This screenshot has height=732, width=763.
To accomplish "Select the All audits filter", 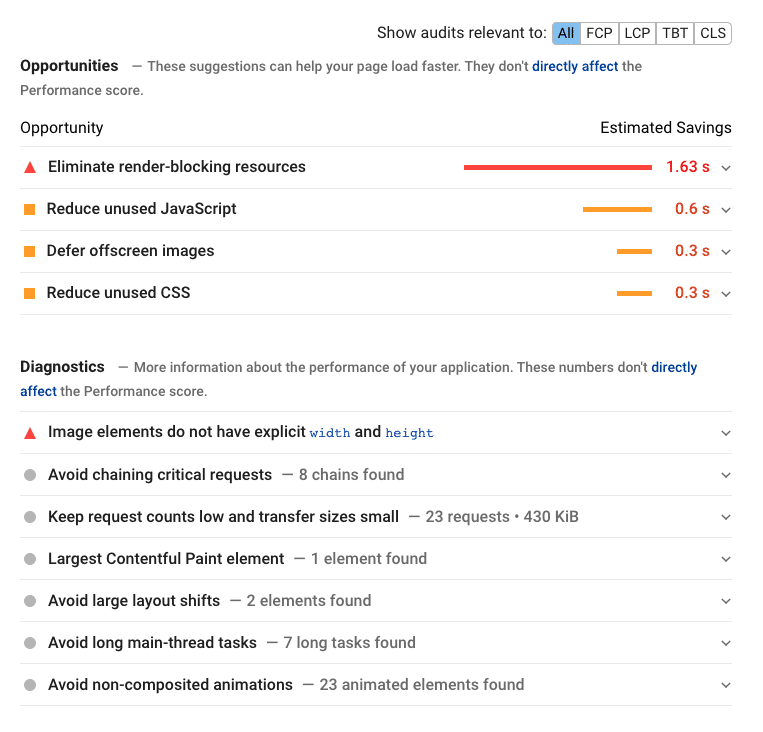I will pyautogui.click(x=566, y=33).
